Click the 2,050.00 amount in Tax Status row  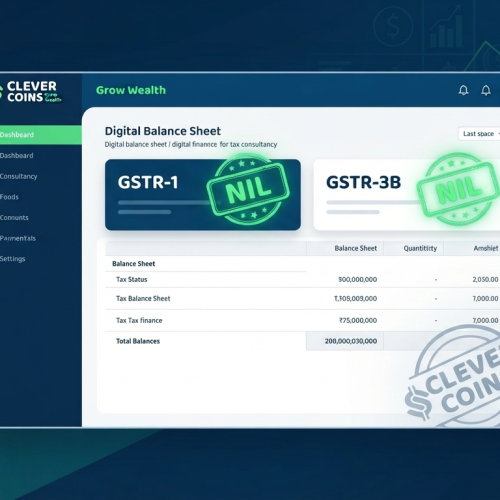(485, 279)
